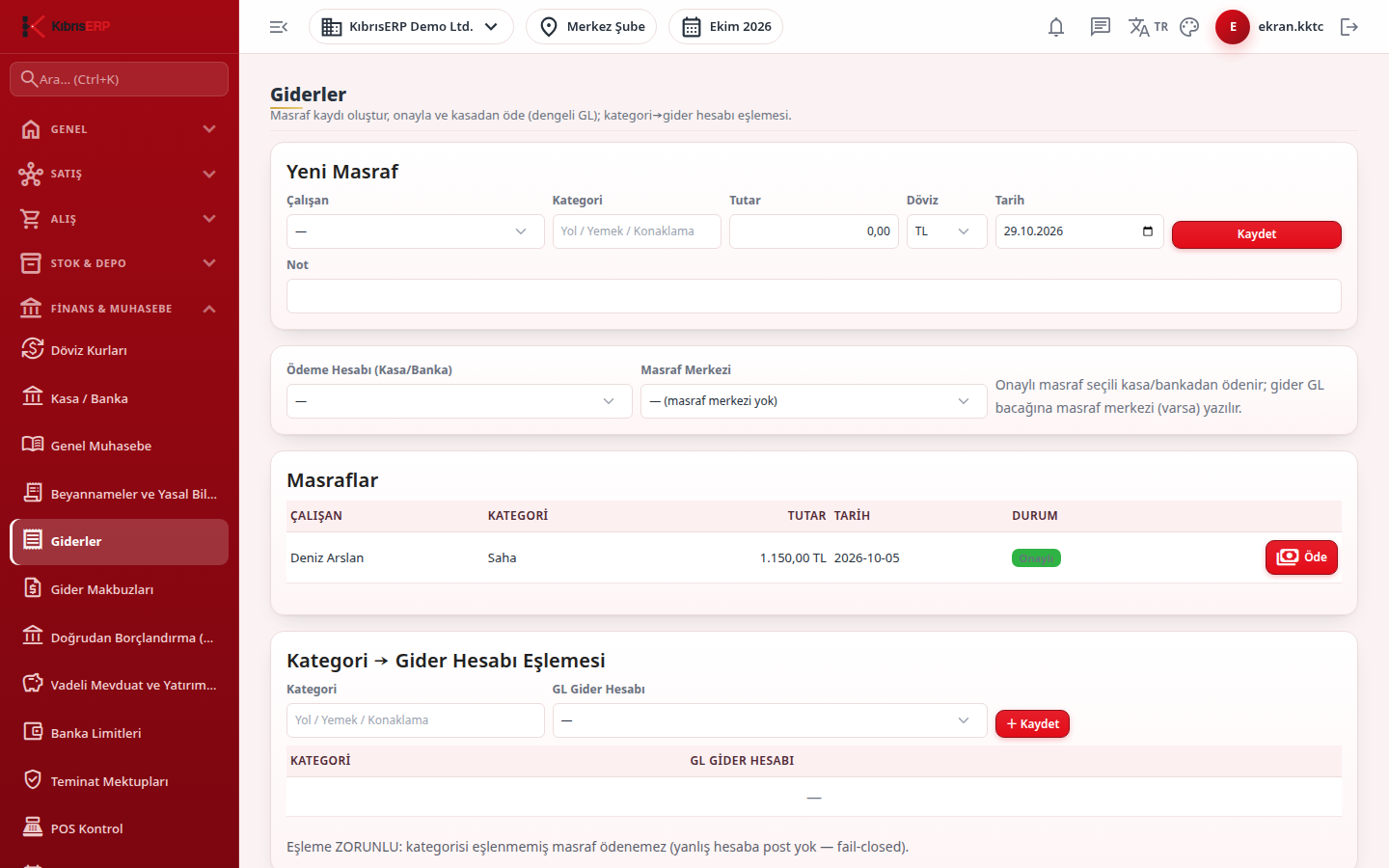This screenshot has height=868, width=1389.
Task: Open Beyannameler ve Yasal Bildirimler
Action: (120, 494)
